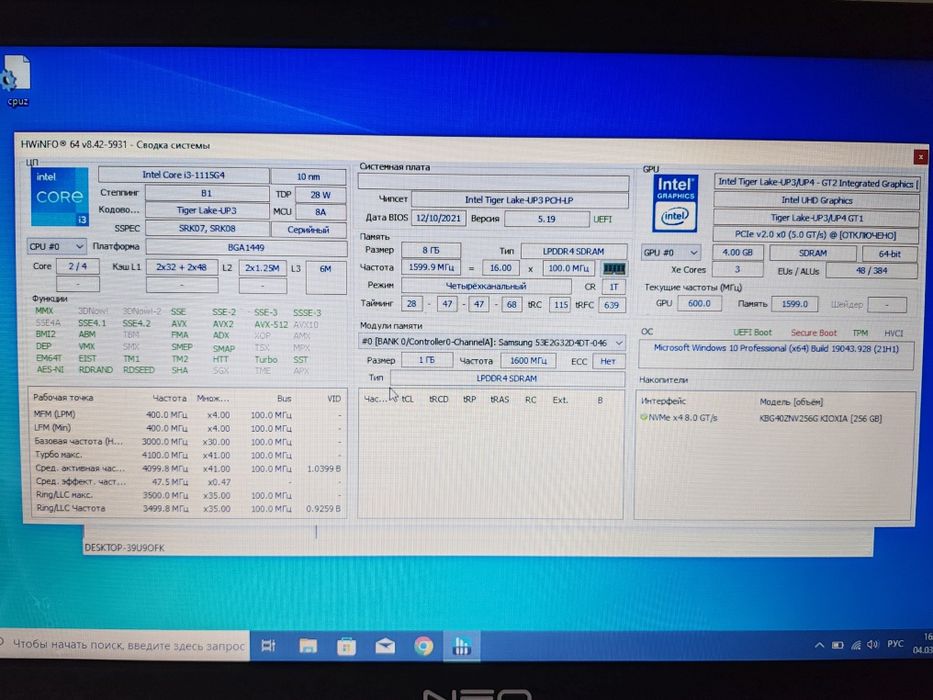Click the Intel Tiger Lake-UP3 PCH-LP chipset field
Viewport: 933px width, 700px height.
click(519, 200)
